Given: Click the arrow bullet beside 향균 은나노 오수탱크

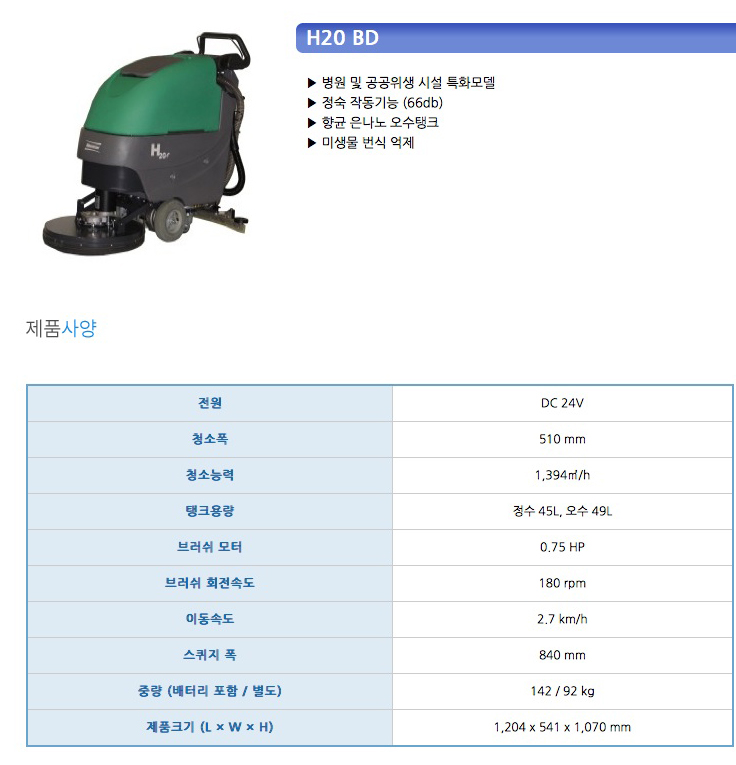Looking at the screenshot, I should [x=312, y=123].
